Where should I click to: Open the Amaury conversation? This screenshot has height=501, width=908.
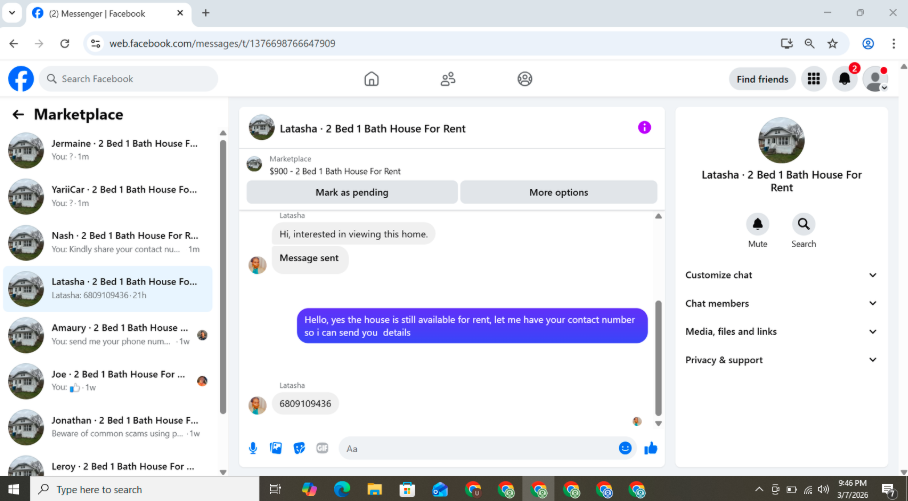108,335
